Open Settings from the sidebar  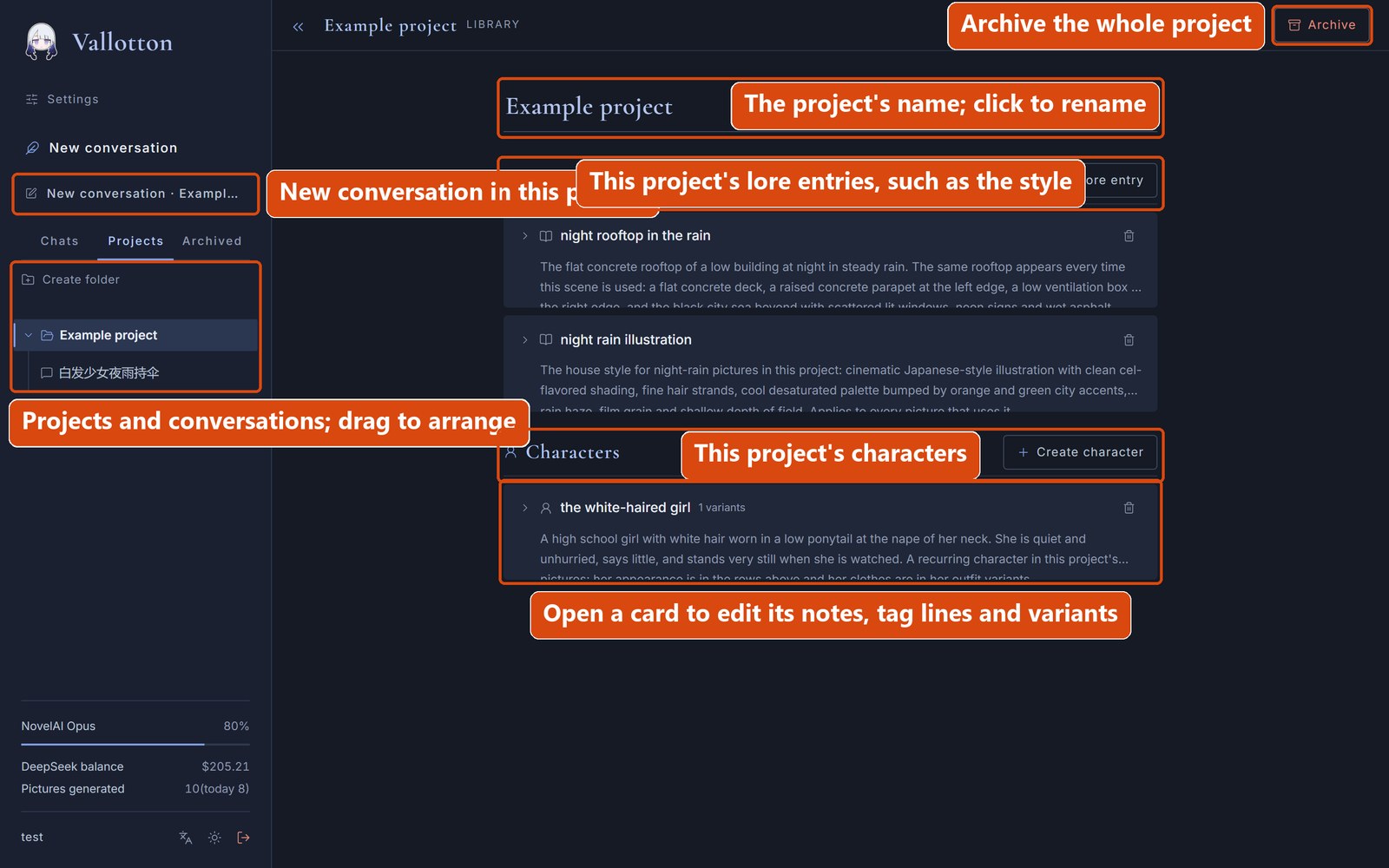tap(63, 99)
